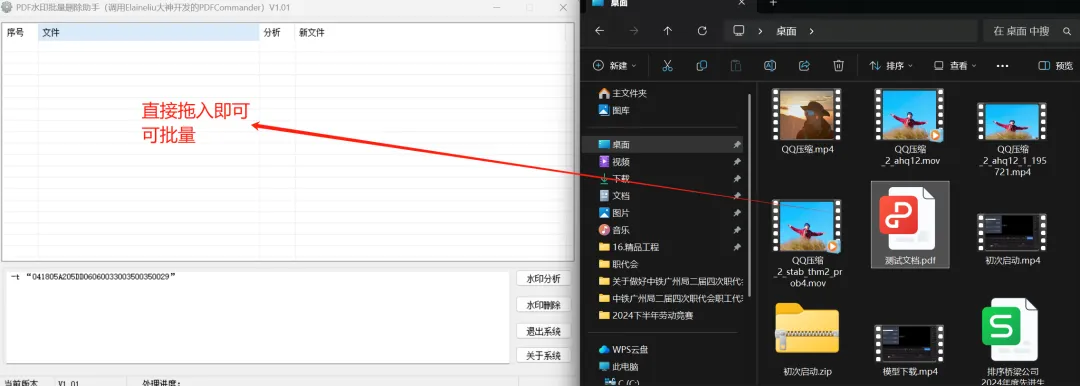Select 图库 in the sidebar
This screenshot has width=1080, height=386.
click(x=614, y=110)
